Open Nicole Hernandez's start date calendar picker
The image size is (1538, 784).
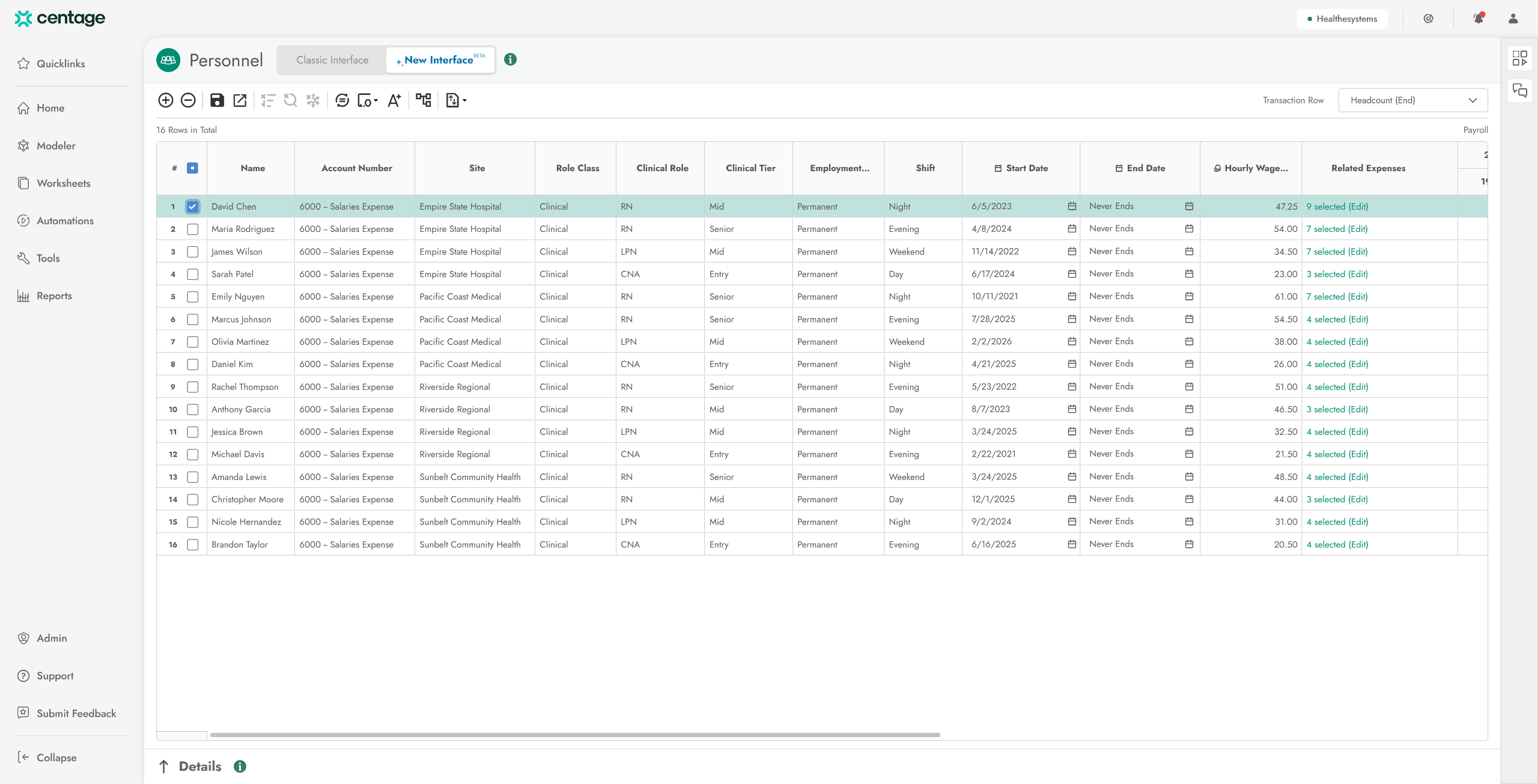pos(1072,521)
